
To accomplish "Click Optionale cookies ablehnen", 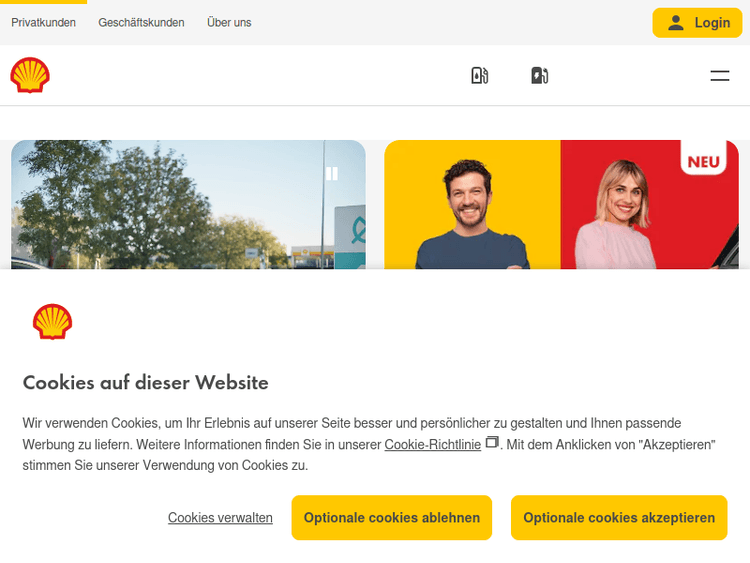I will pyautogui.click(x=391, y=517).
